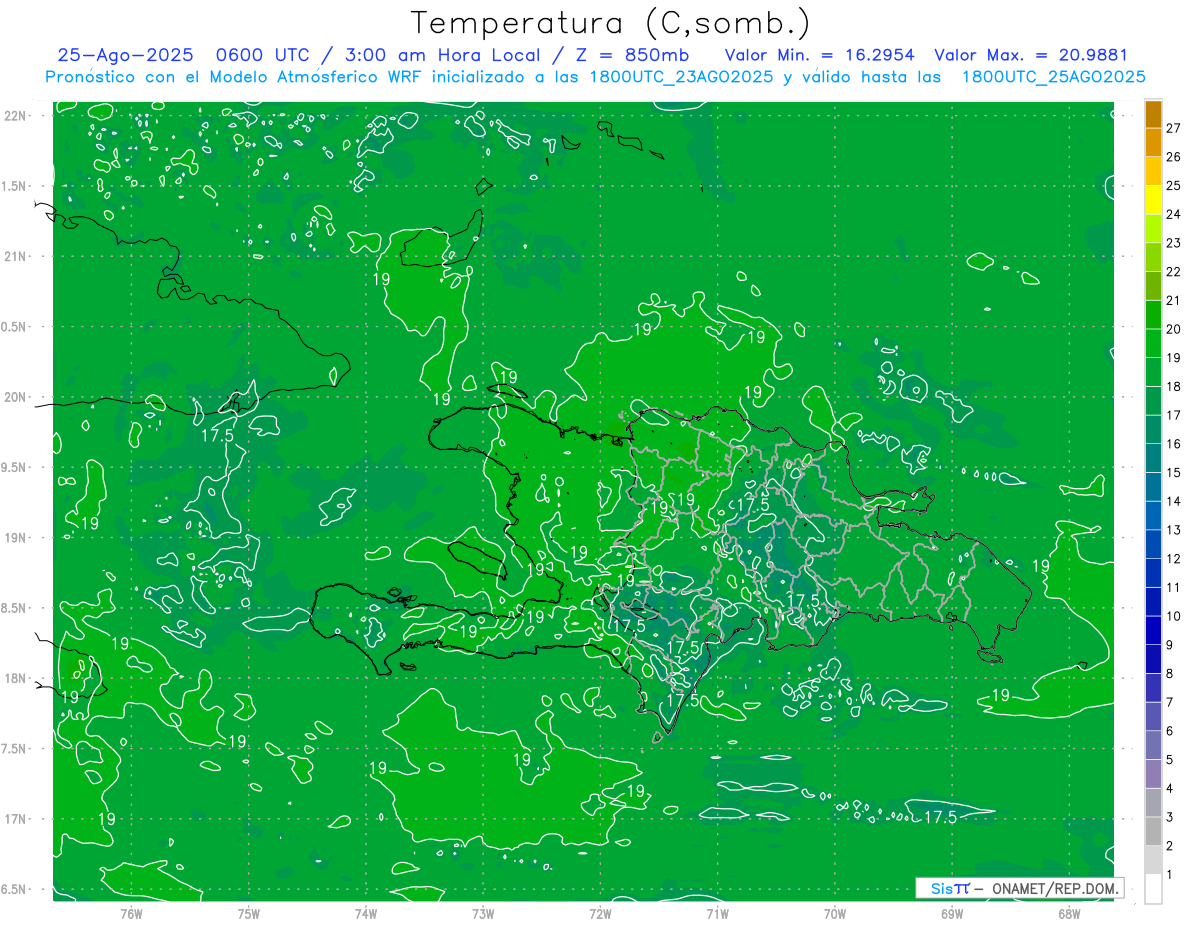Screen dimensions: 1200x927
Task: Click the color scale label "12"
Action: (x=1173, y=559)
